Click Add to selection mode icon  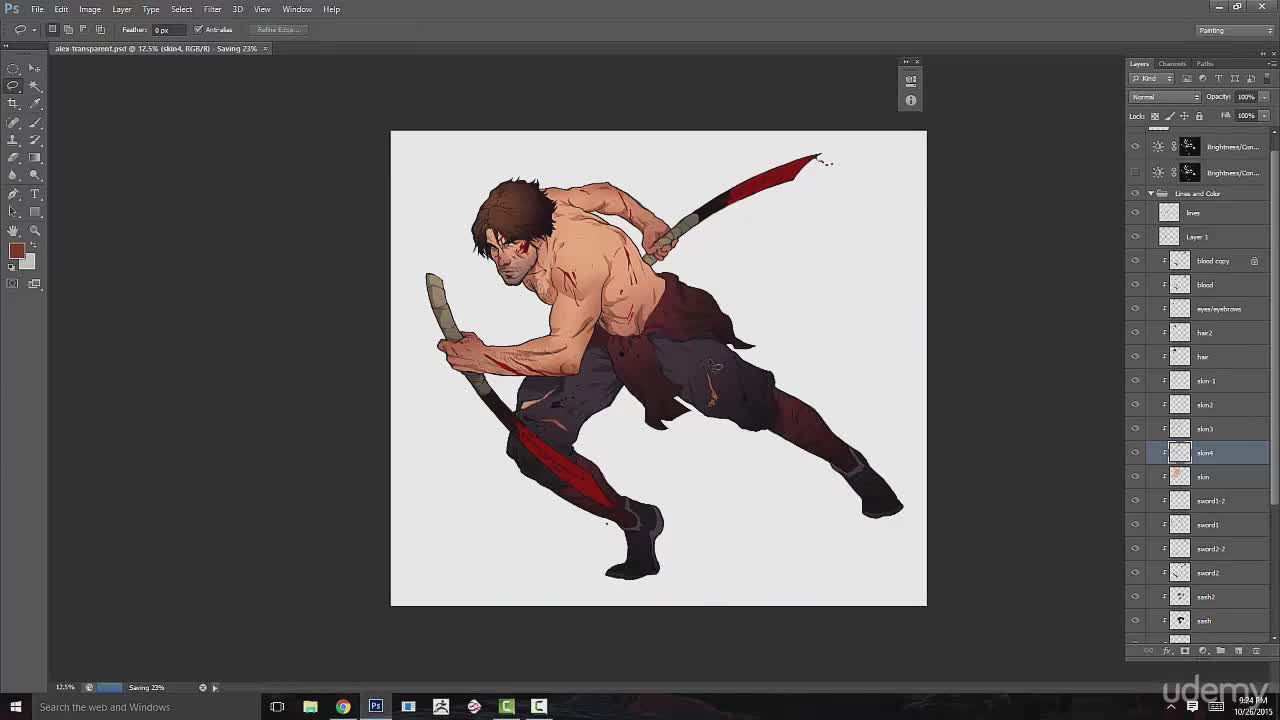(68, 29)
